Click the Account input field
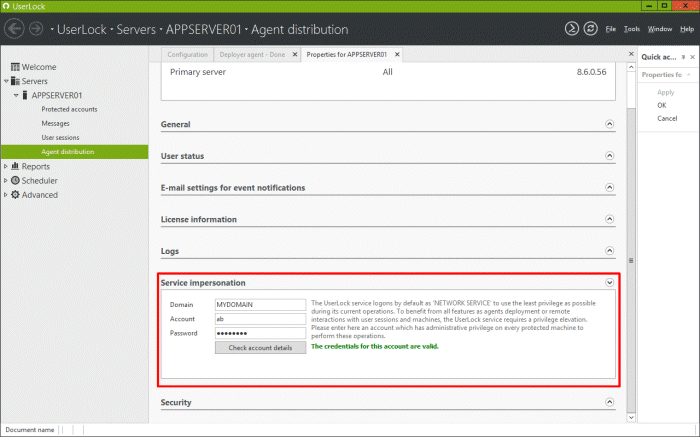 (260, 319)
